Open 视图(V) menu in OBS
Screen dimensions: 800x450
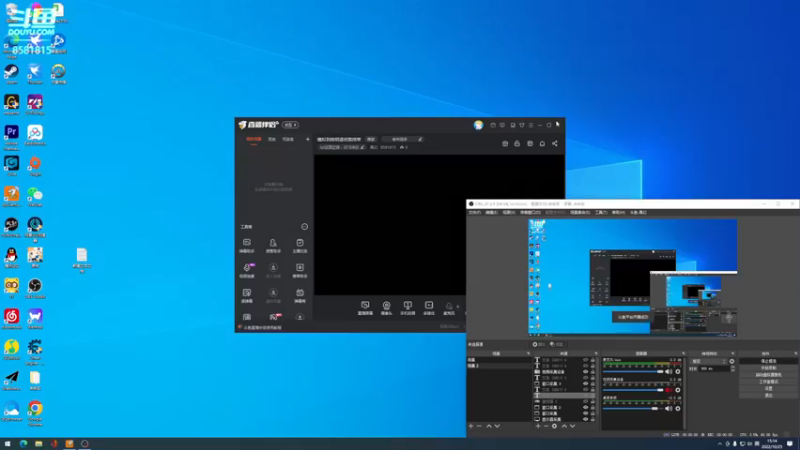[x=509, y=212]
